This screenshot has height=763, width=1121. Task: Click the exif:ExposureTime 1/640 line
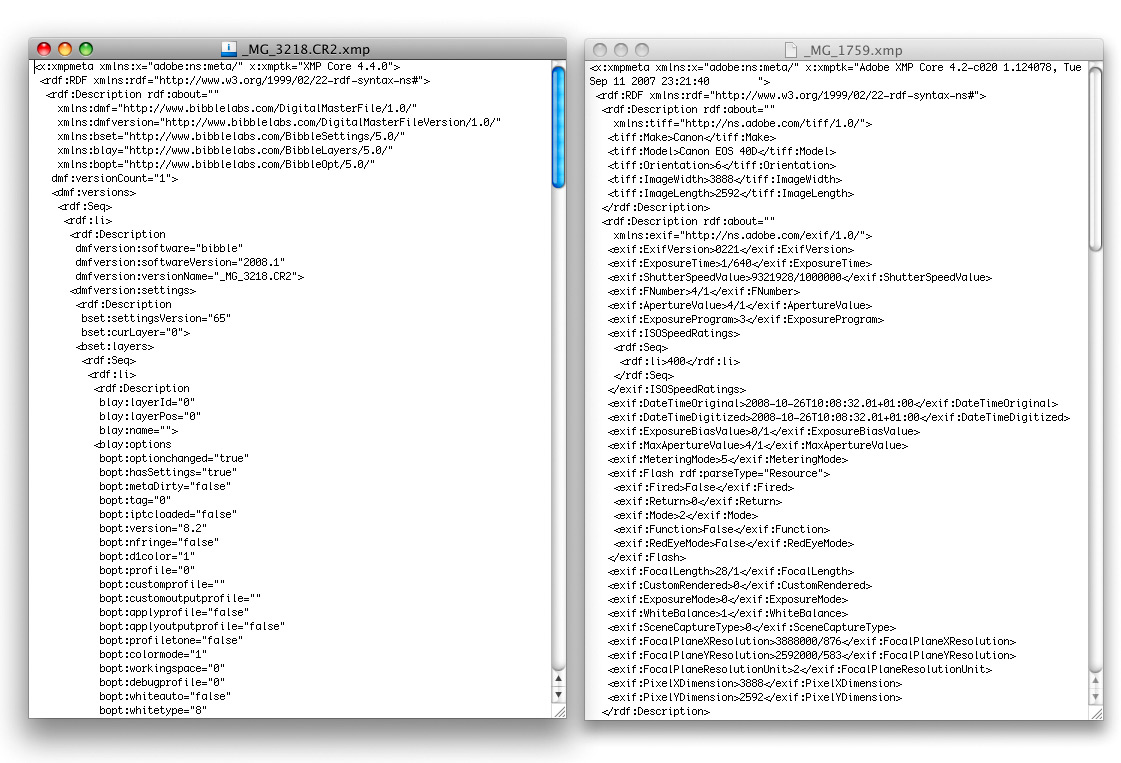click(739, 263)
